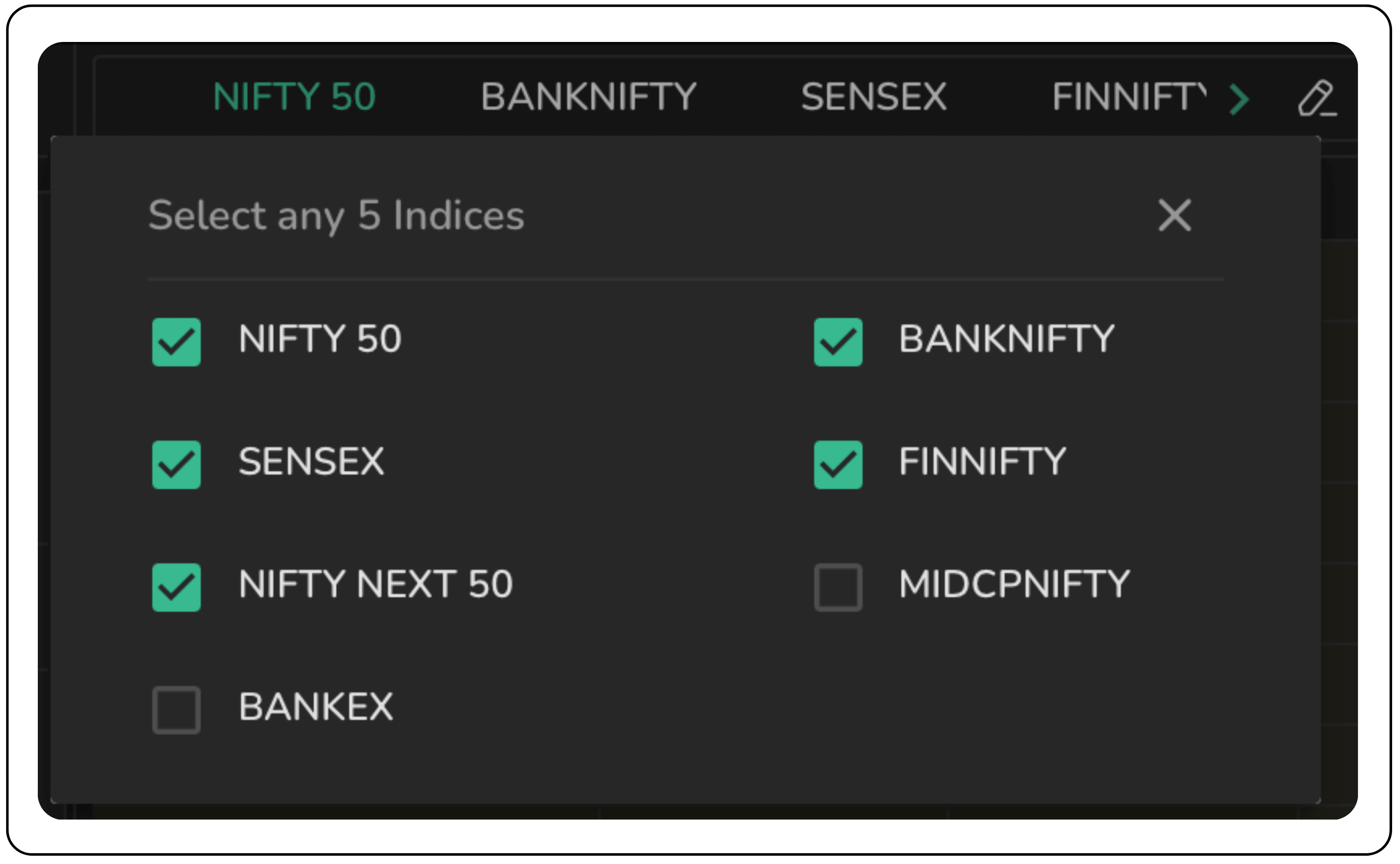Click the SENSEX label in the dialog

tap(311, 462)
